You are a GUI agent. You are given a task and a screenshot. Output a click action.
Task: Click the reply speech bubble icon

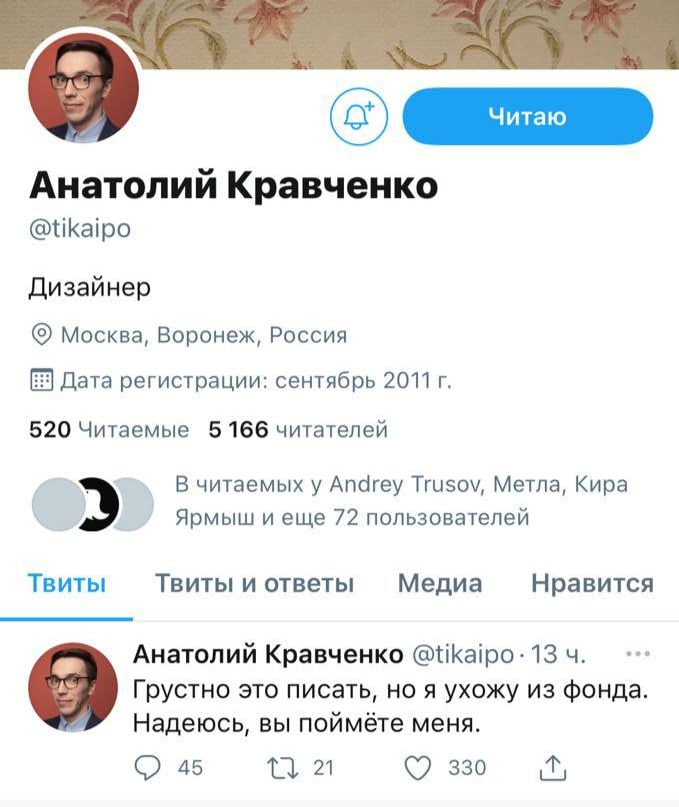point(147,767)
